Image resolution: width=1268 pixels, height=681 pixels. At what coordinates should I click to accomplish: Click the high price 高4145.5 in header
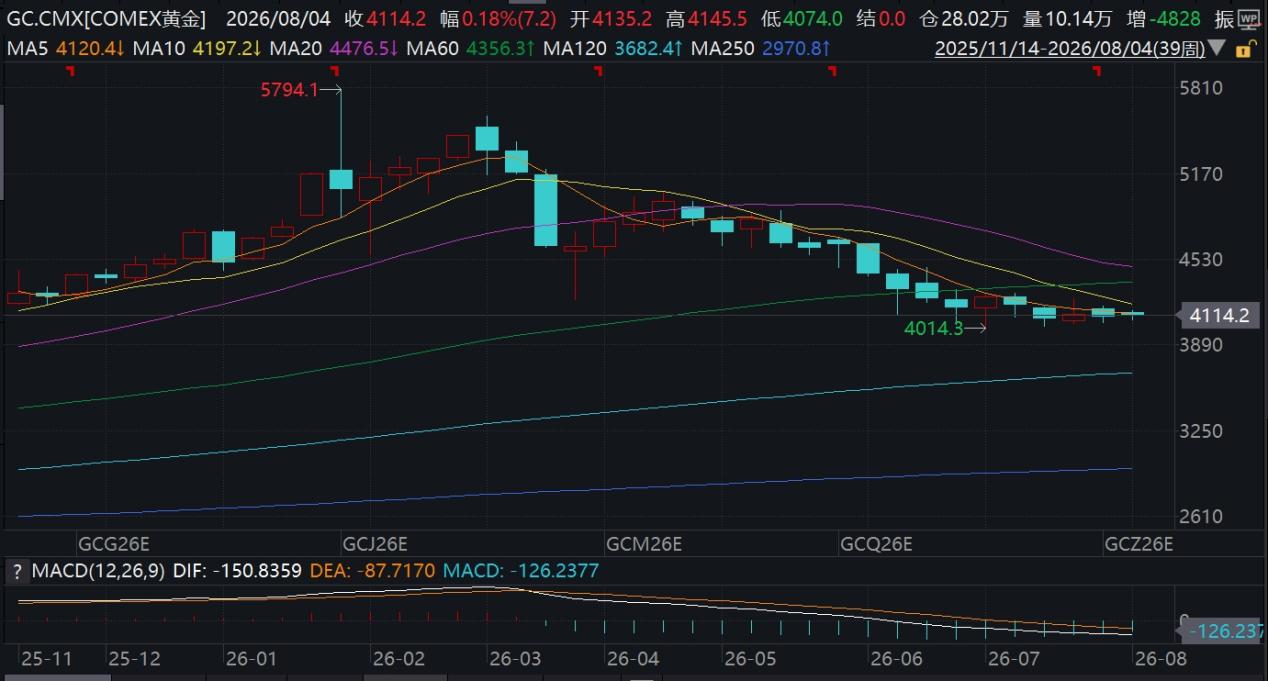[x=704, y=19]
